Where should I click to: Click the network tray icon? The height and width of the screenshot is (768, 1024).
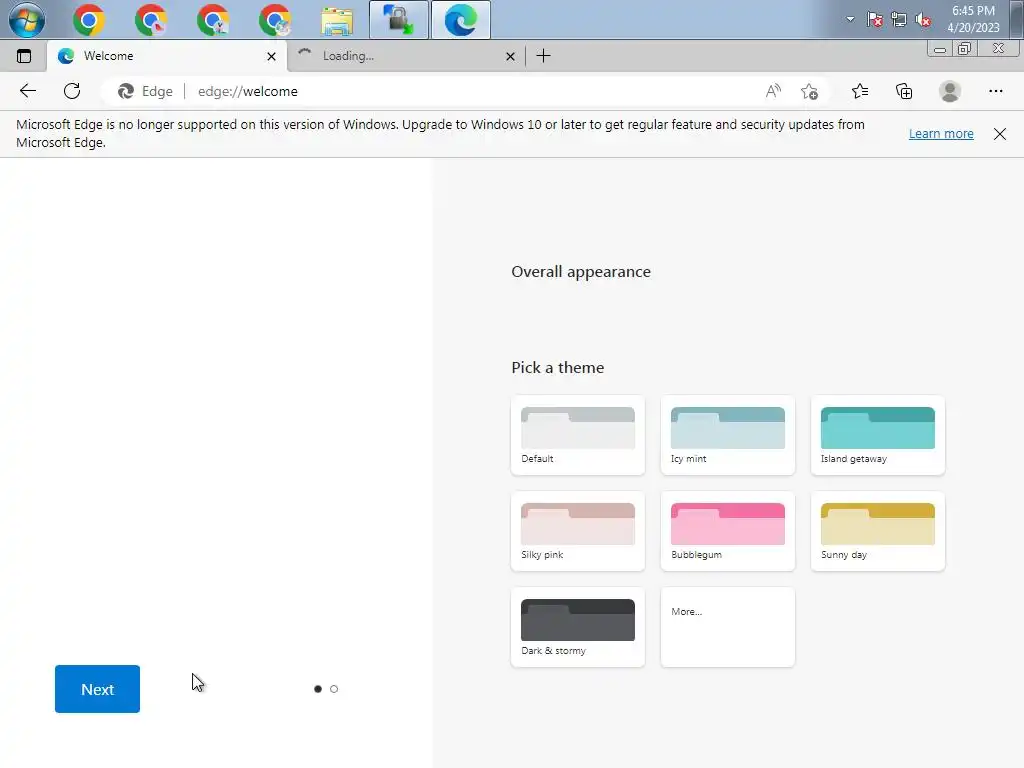(899, 20)
